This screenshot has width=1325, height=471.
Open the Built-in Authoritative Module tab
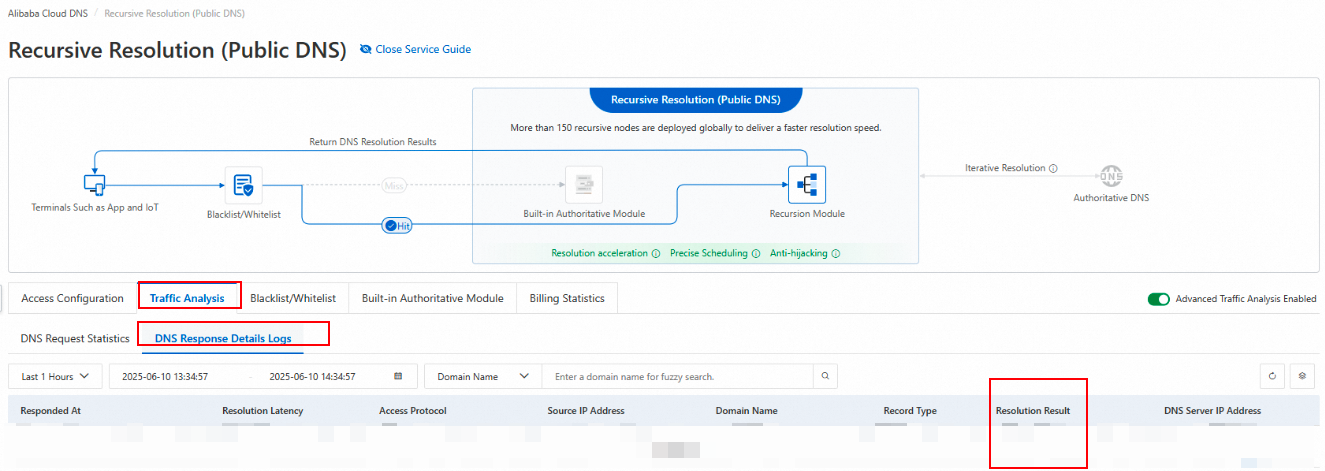[433, 298]
